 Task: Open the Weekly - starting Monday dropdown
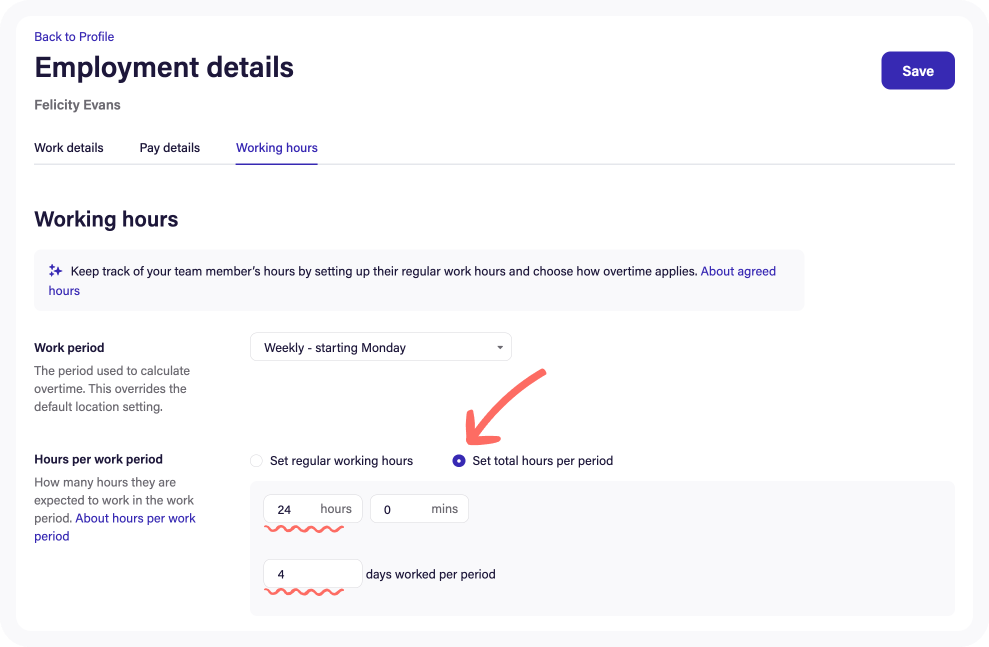[380, 347]
